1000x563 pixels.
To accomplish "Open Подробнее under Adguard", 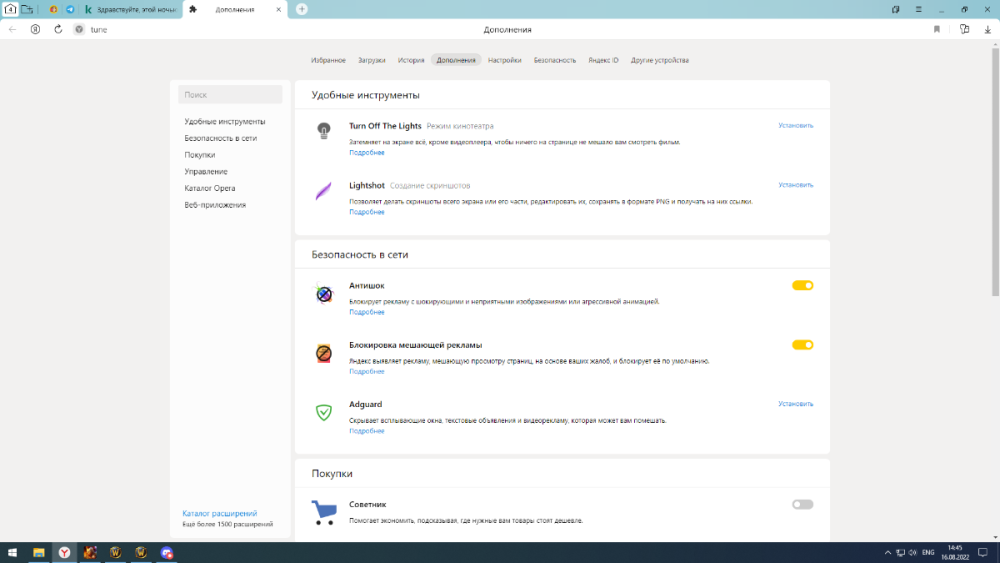I will point(367,431).
